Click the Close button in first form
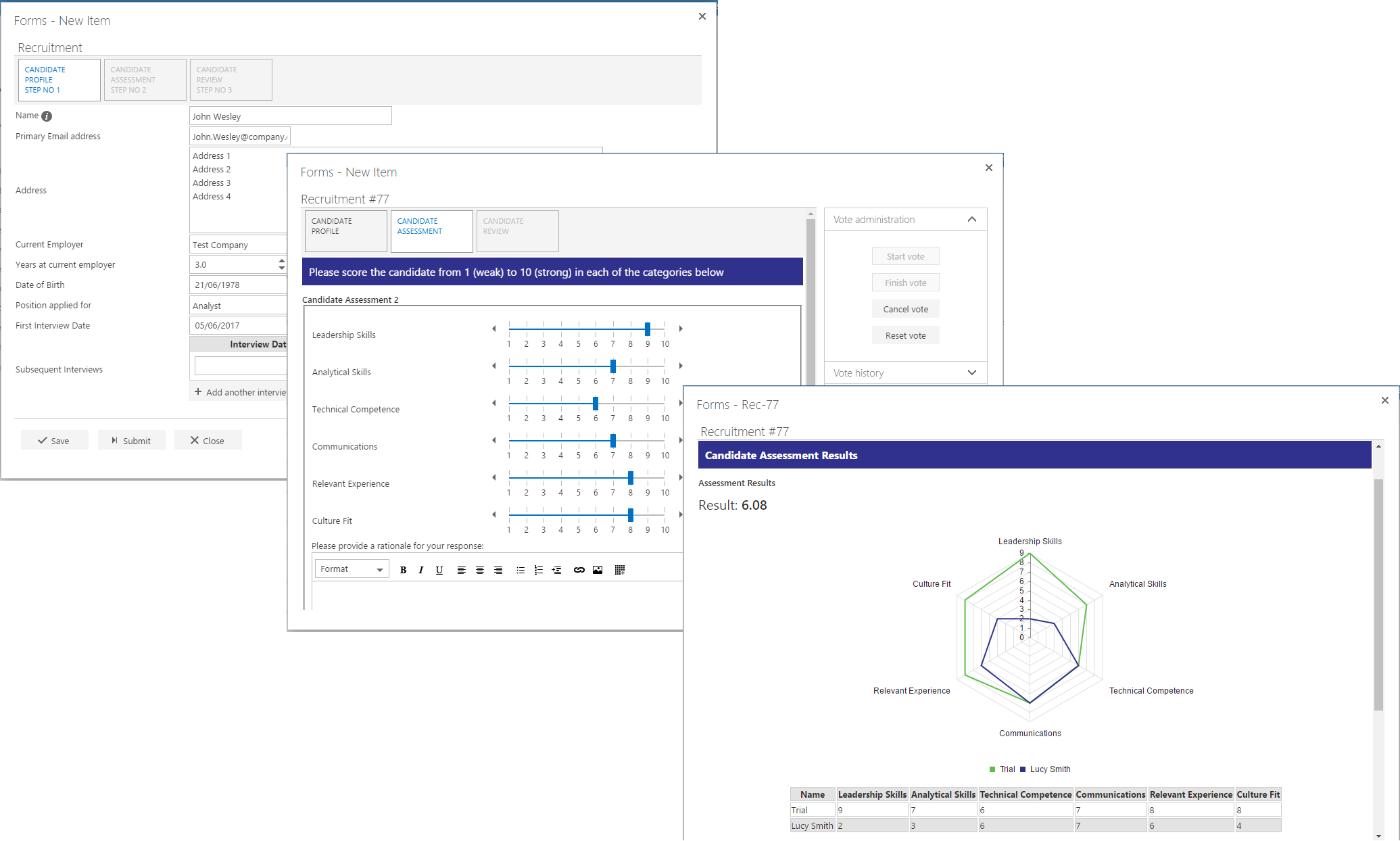Screen dimensions: 1400x841 pyautogui.click(x=208, y=440)
